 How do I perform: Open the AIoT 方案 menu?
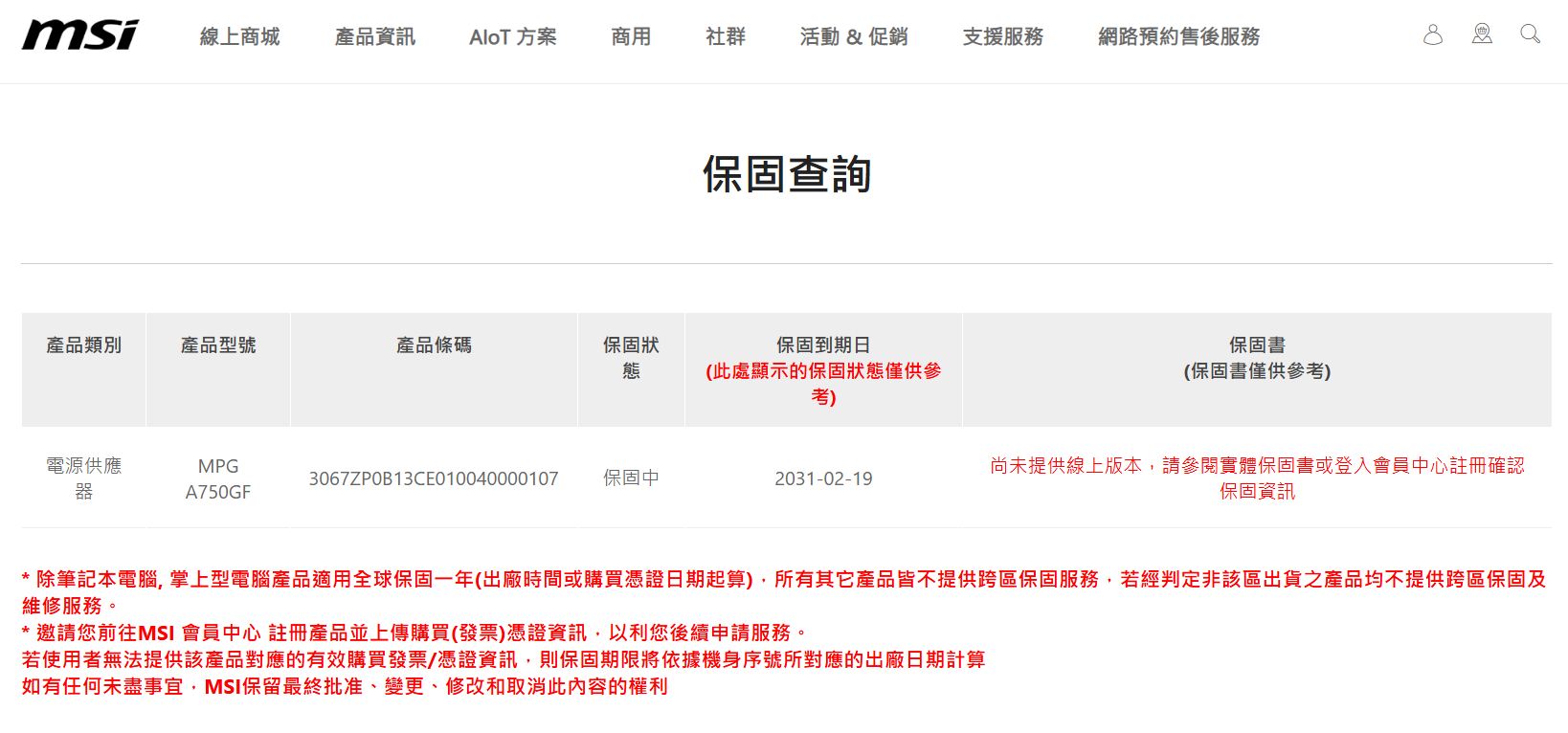tap(513, 36)
